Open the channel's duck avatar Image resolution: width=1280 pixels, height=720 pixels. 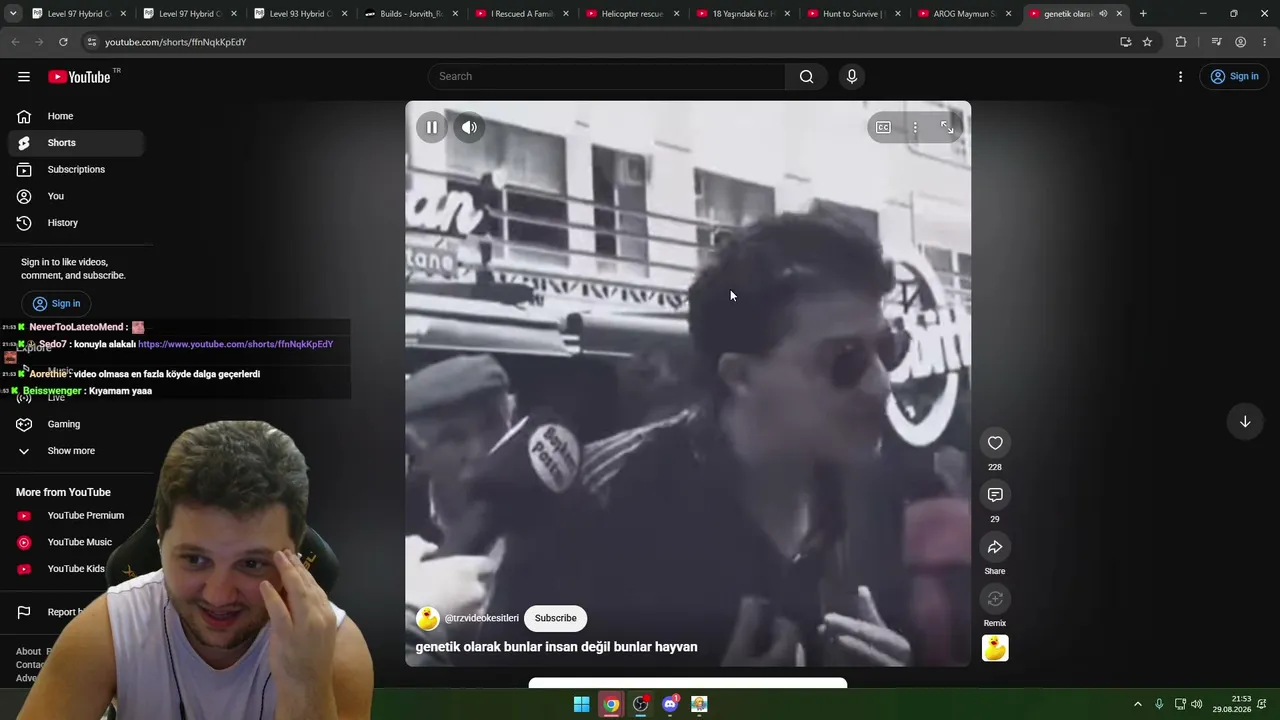coord(428,618)
